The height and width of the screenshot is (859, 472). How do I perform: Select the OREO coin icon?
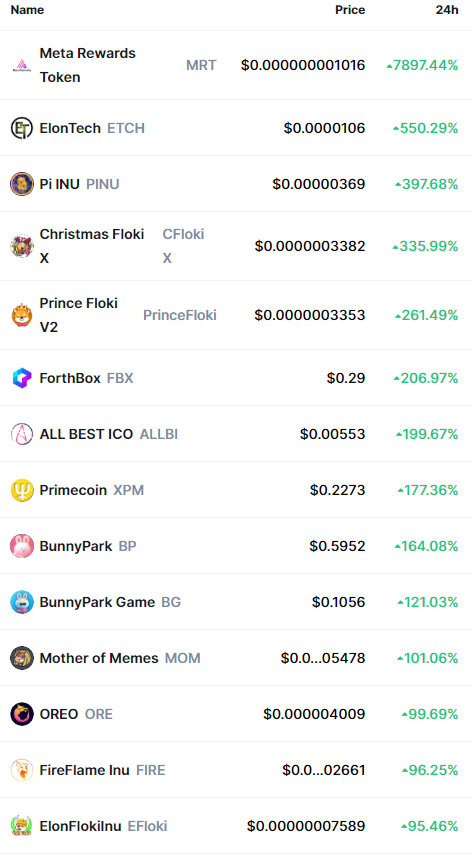(x=22, y=714)
